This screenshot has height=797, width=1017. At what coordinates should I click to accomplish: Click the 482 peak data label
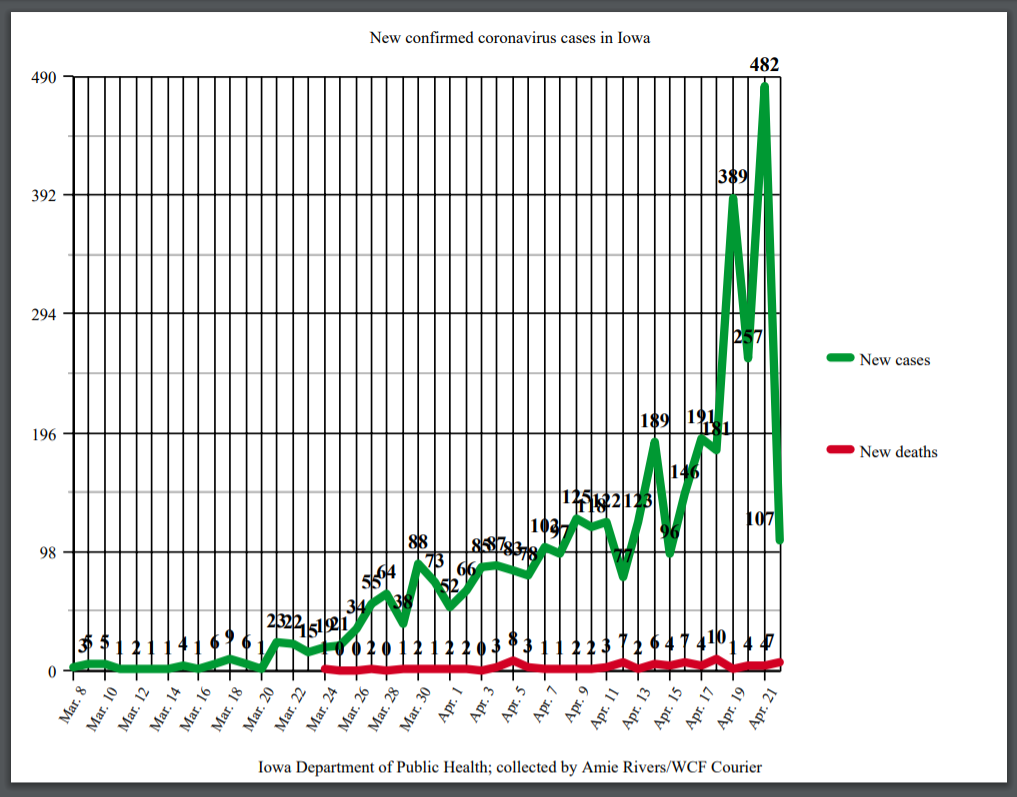(x=765, y=65)
